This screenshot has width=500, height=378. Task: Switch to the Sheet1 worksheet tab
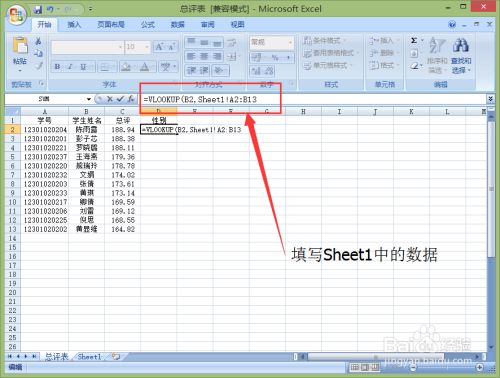(x=89, y=357)
